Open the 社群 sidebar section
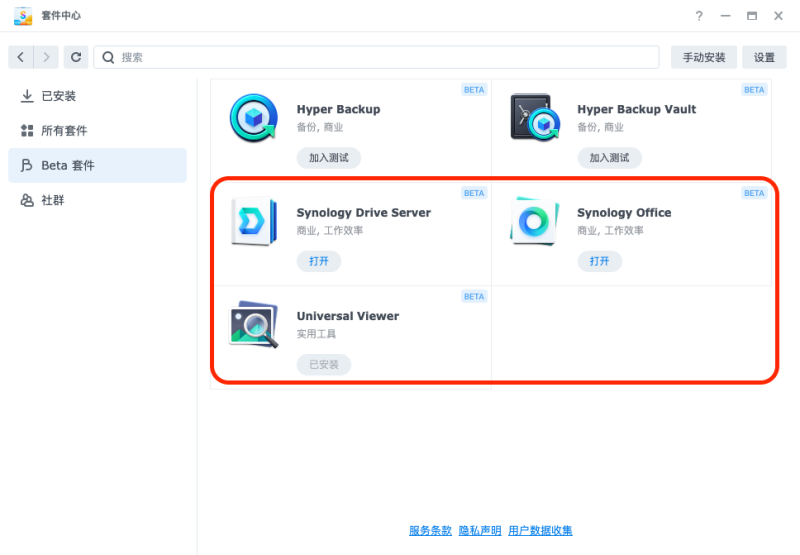Viewport: 800px width, 555px height. tap(97, 200)
